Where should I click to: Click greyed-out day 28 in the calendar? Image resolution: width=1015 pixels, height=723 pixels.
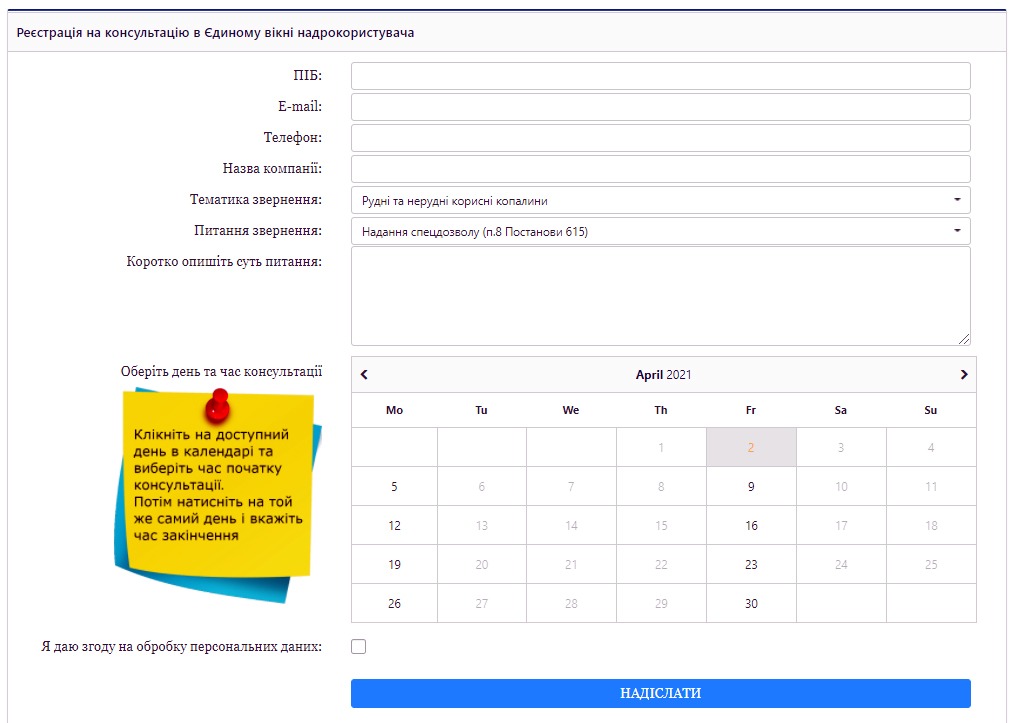[571, 603]
